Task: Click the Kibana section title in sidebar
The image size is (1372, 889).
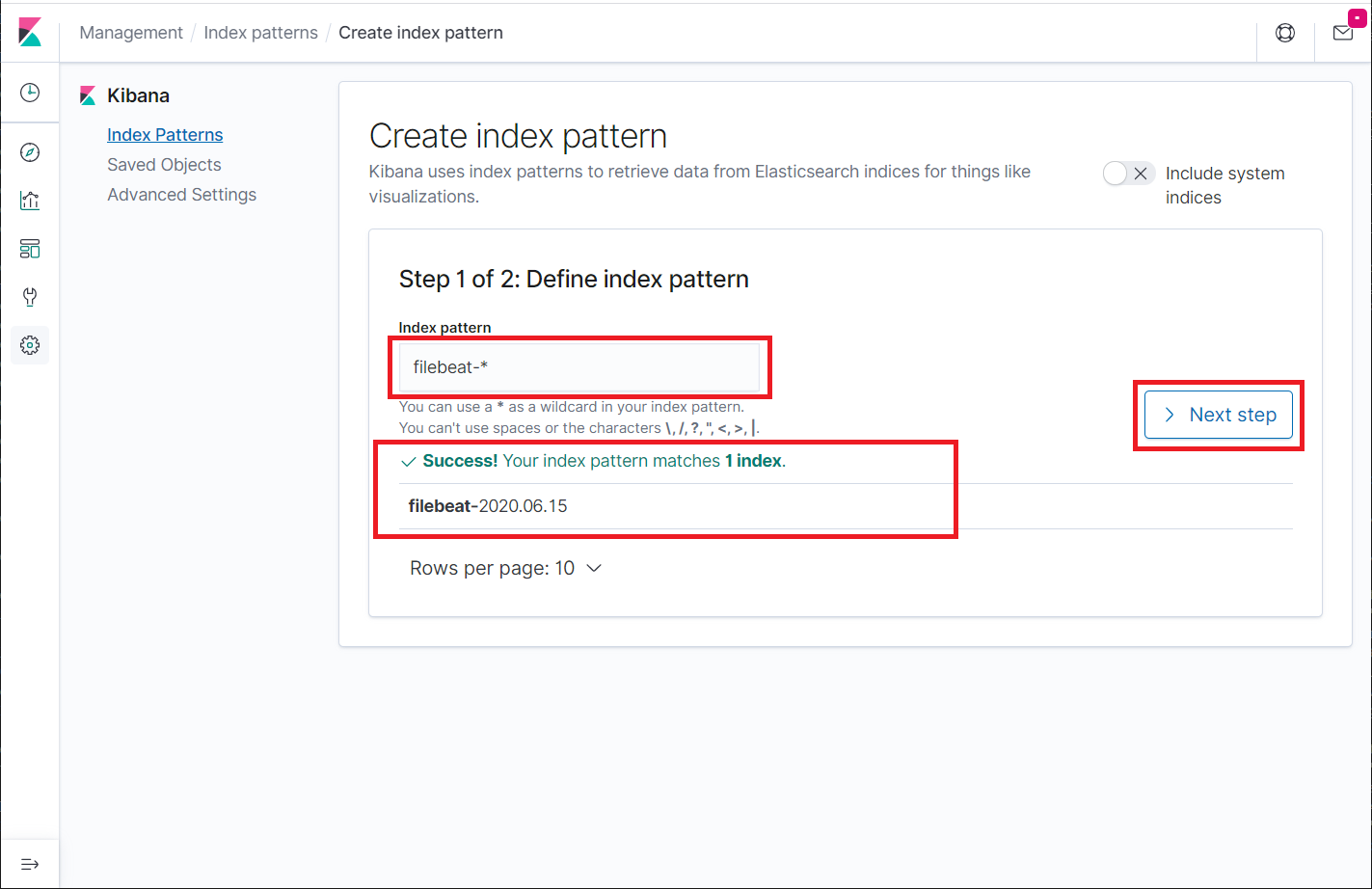Action: point(138,95)
